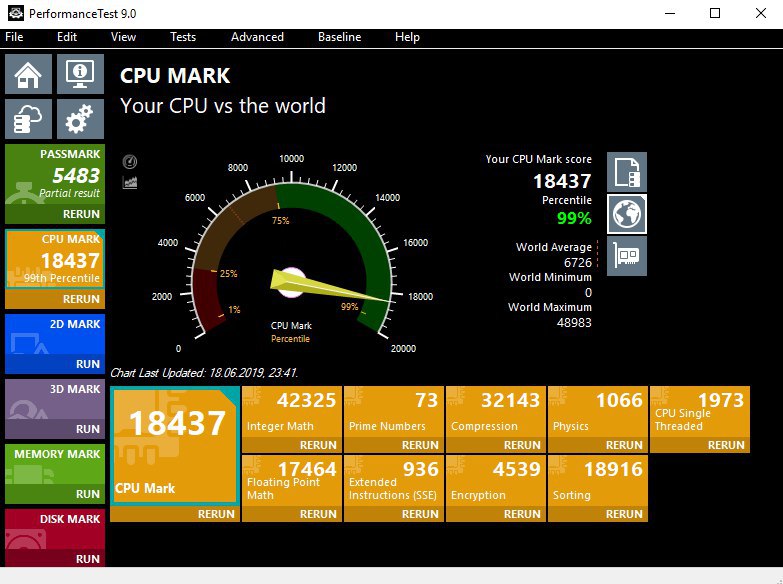Click the saved baseline document icon

pyautogui.click(x=627, y=172)
